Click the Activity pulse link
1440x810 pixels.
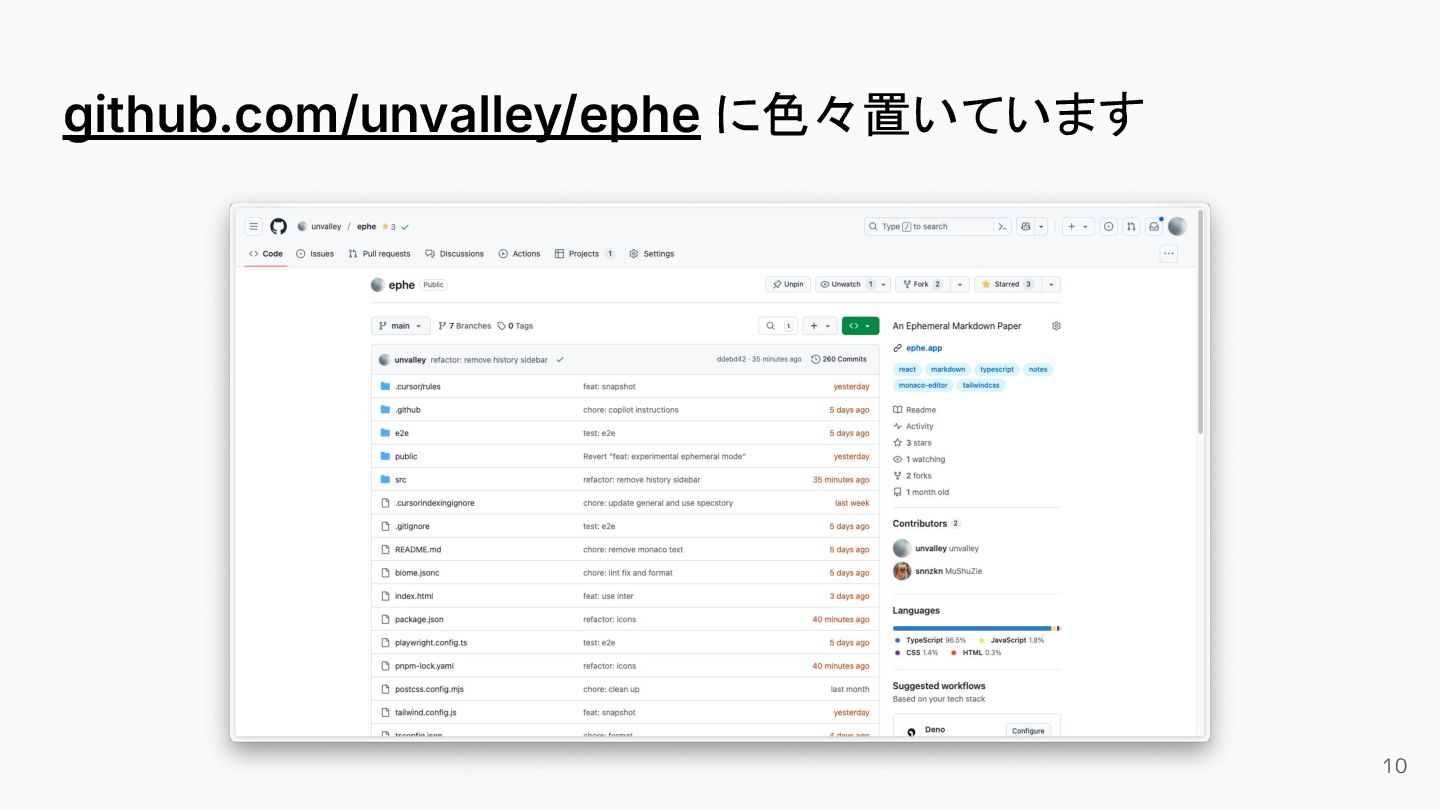coord(913,427)
